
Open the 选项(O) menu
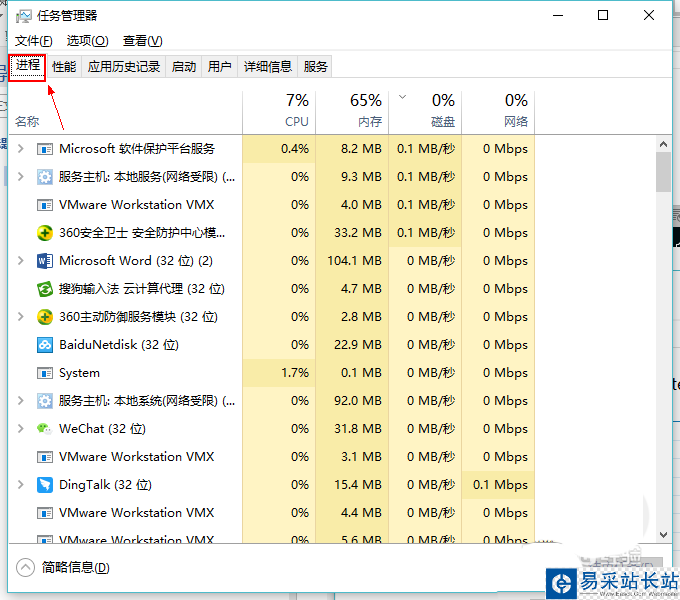87,41
